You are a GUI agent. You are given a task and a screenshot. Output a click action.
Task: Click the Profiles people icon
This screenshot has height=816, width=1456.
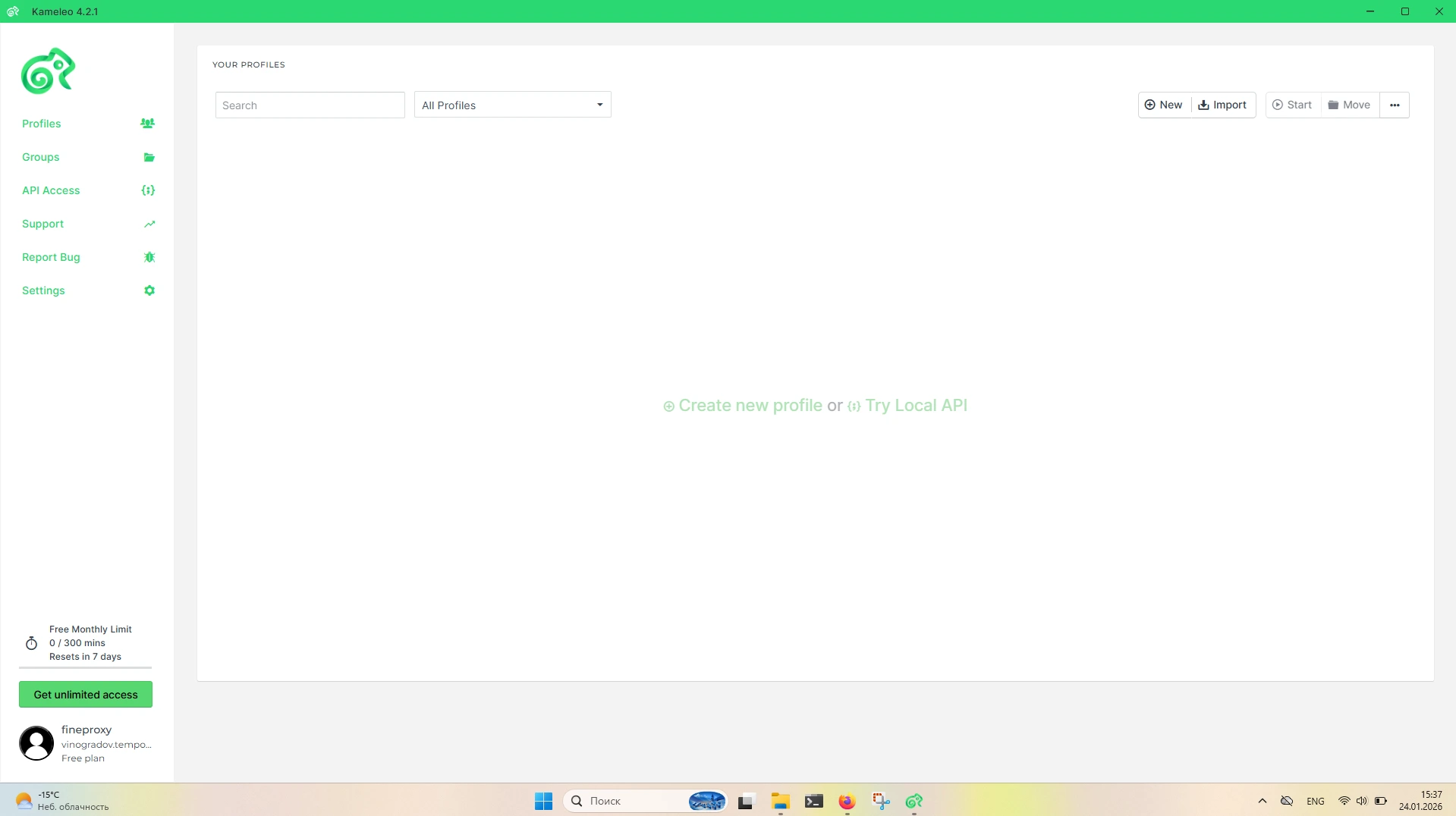pos(148,123)
